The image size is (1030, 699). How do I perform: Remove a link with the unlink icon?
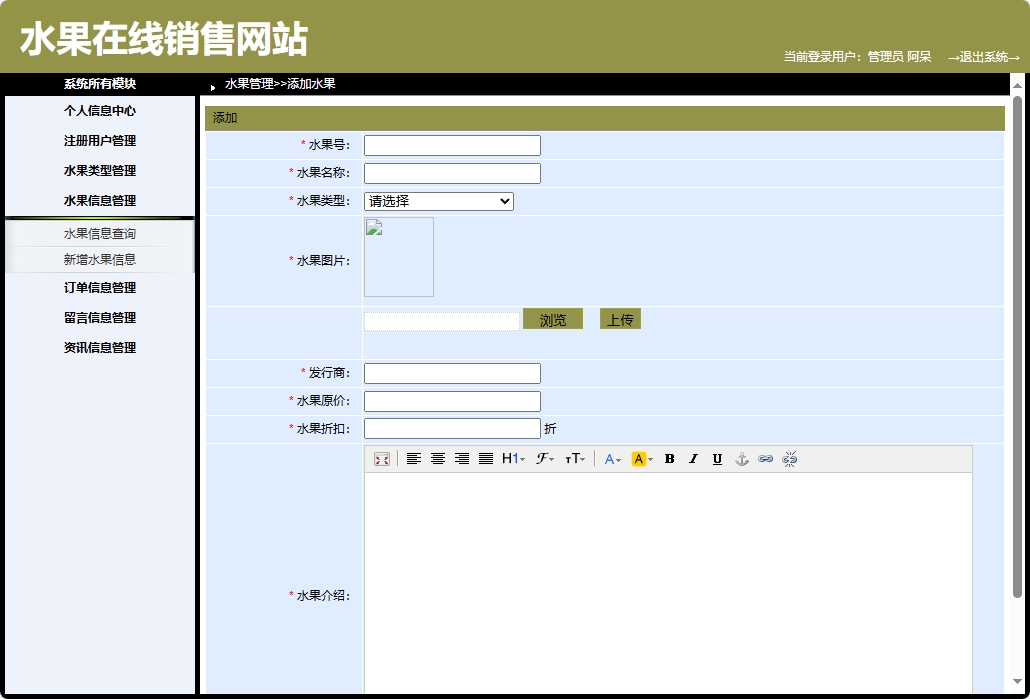[790, 459]
